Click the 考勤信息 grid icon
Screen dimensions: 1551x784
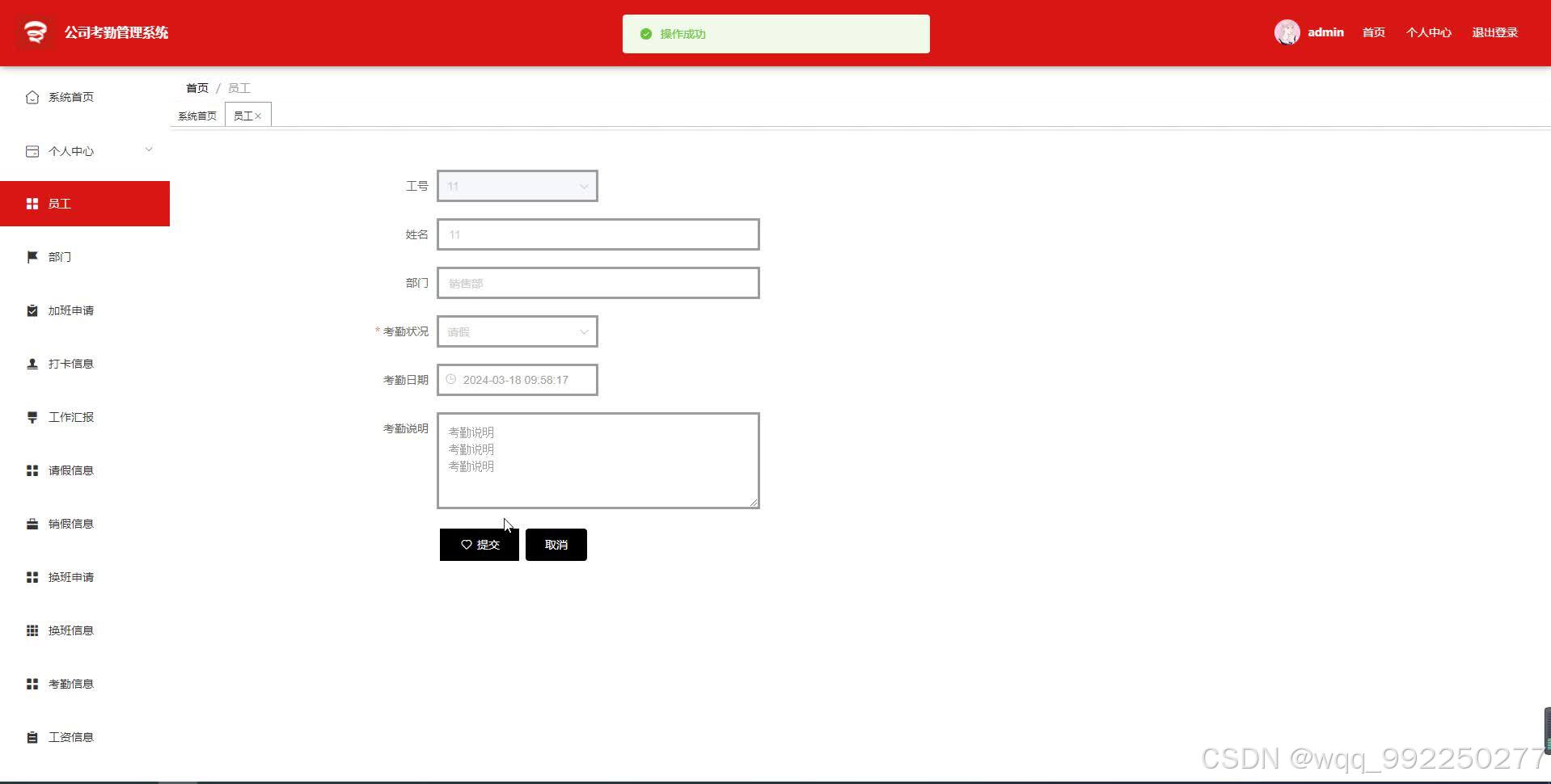32,684
